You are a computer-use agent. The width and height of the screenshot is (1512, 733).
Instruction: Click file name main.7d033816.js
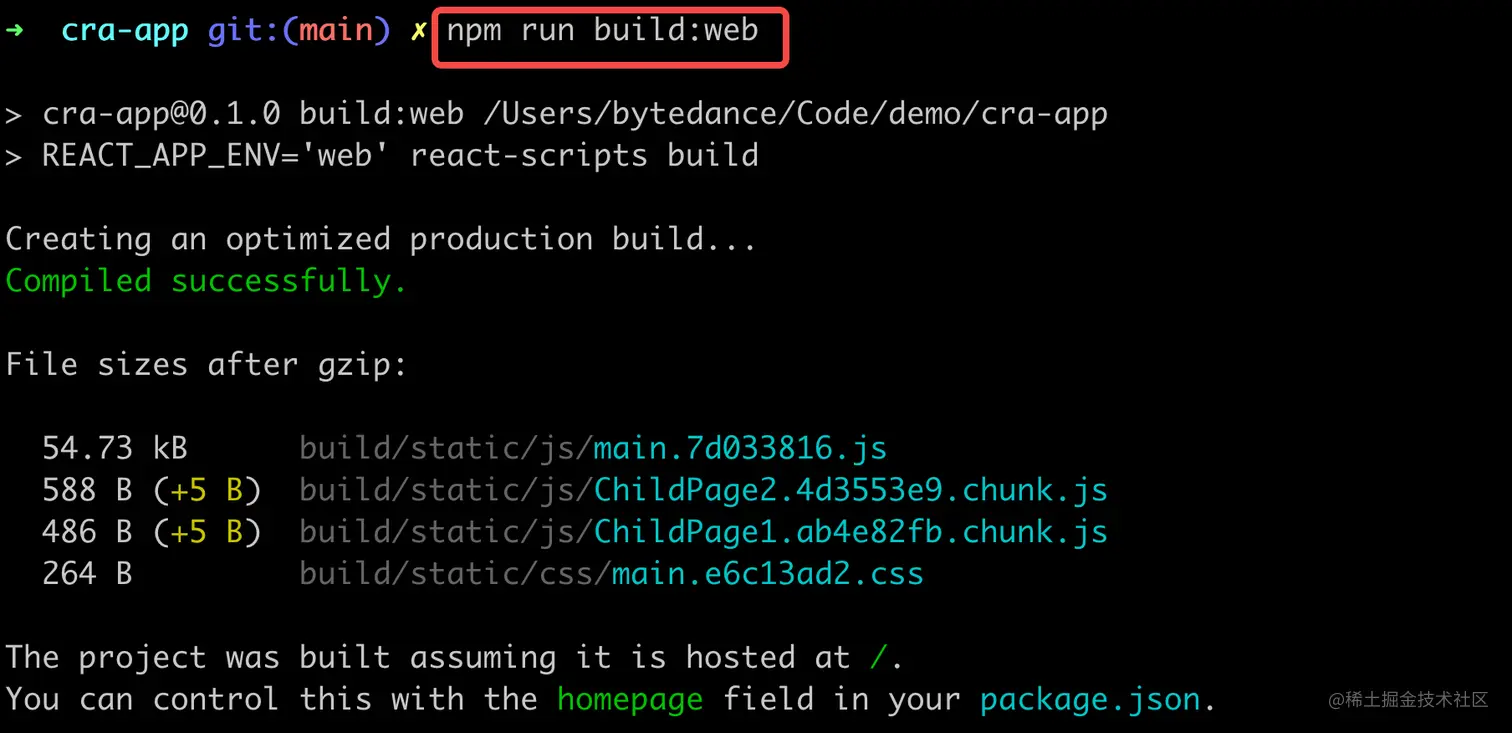point(740,448)
